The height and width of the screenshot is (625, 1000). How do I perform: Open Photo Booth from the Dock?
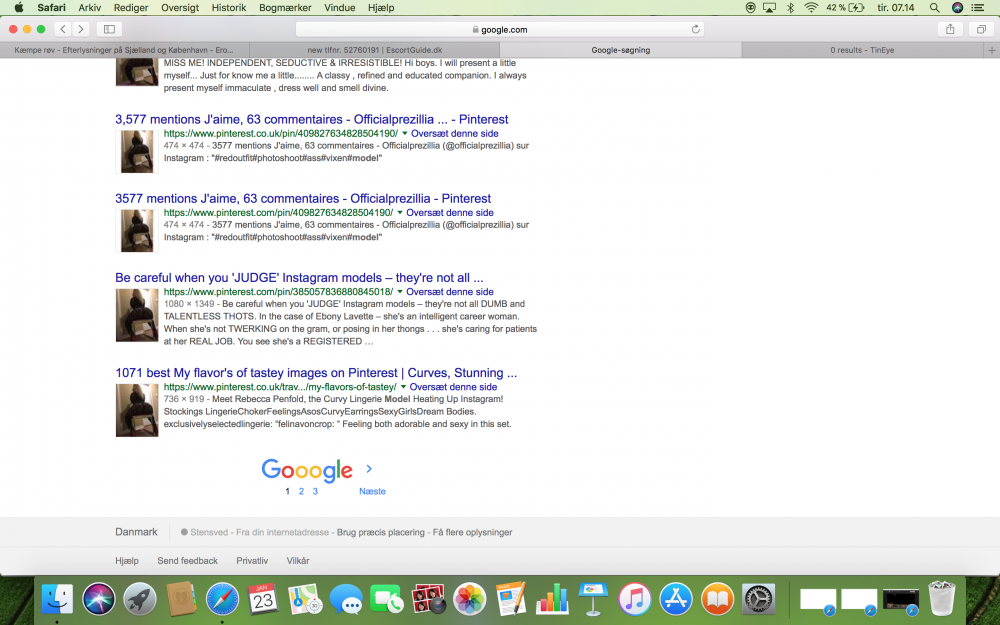[429, 599]
